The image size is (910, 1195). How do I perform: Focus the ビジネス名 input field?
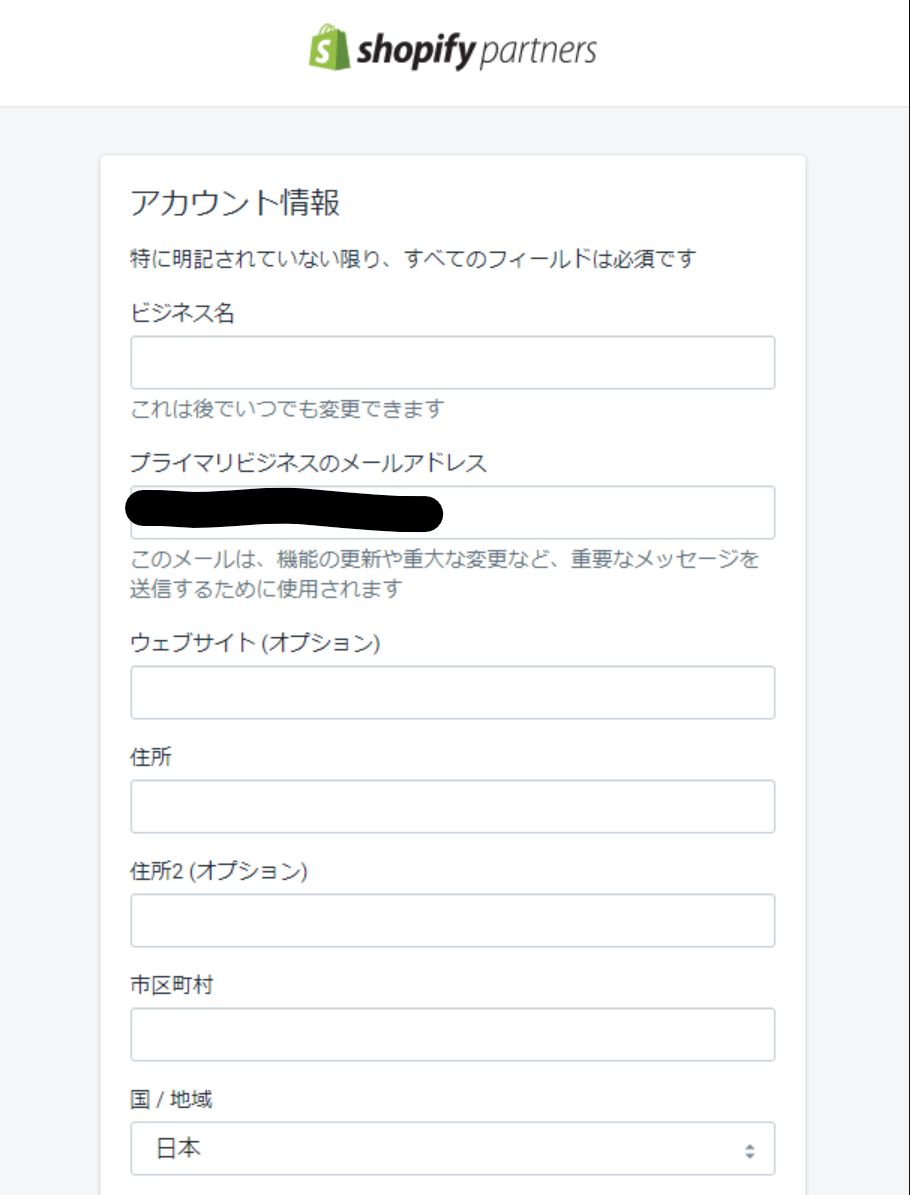[x=453, y=363]
